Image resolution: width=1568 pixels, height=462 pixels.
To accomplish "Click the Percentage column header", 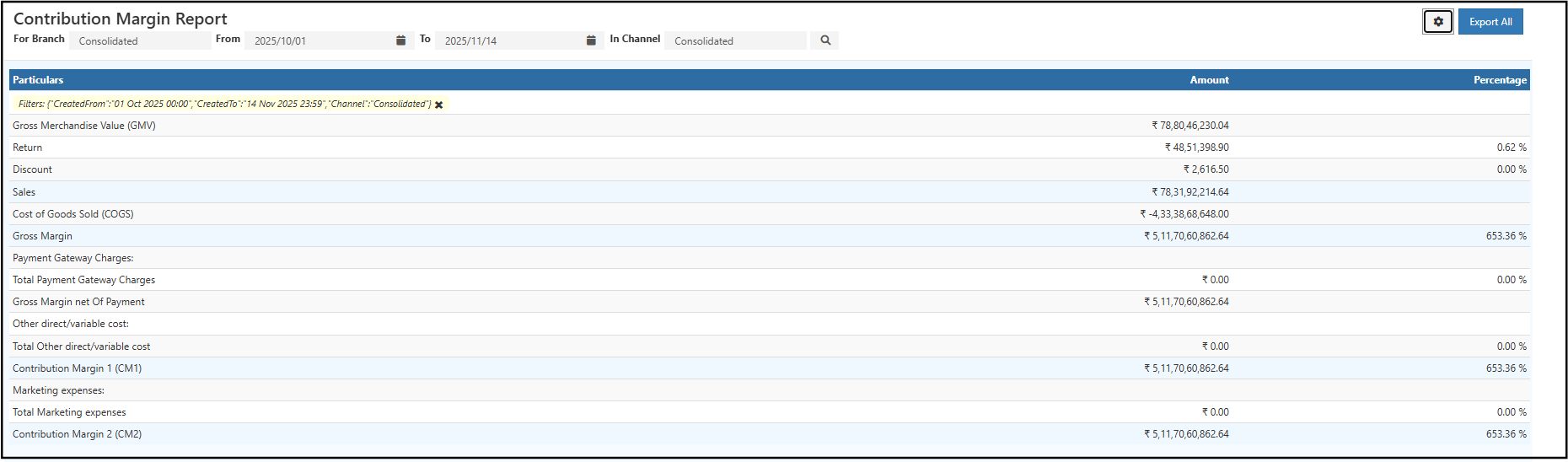I will pos(1500,80).
